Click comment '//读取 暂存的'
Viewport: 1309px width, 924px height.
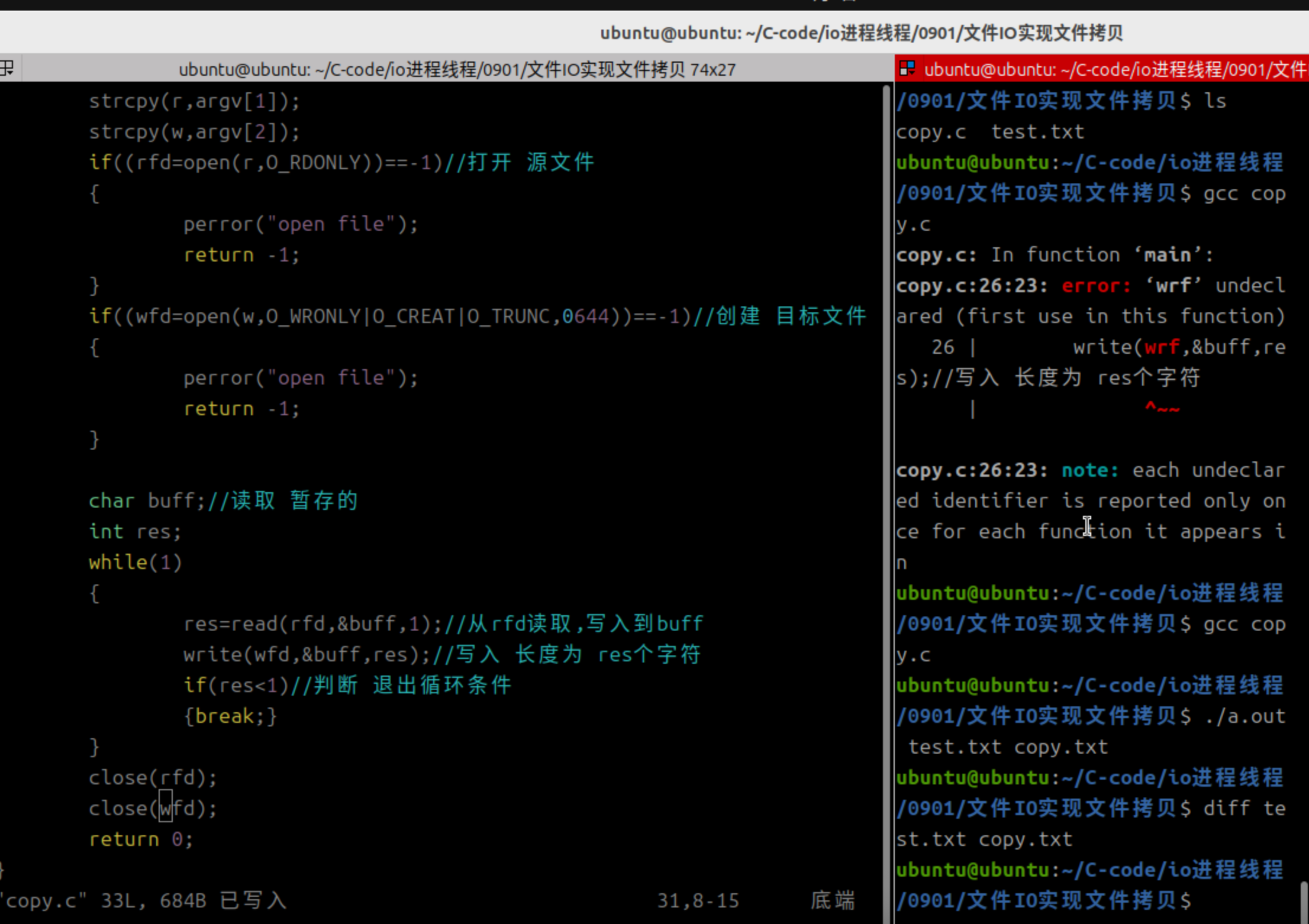tap(282, 501)
